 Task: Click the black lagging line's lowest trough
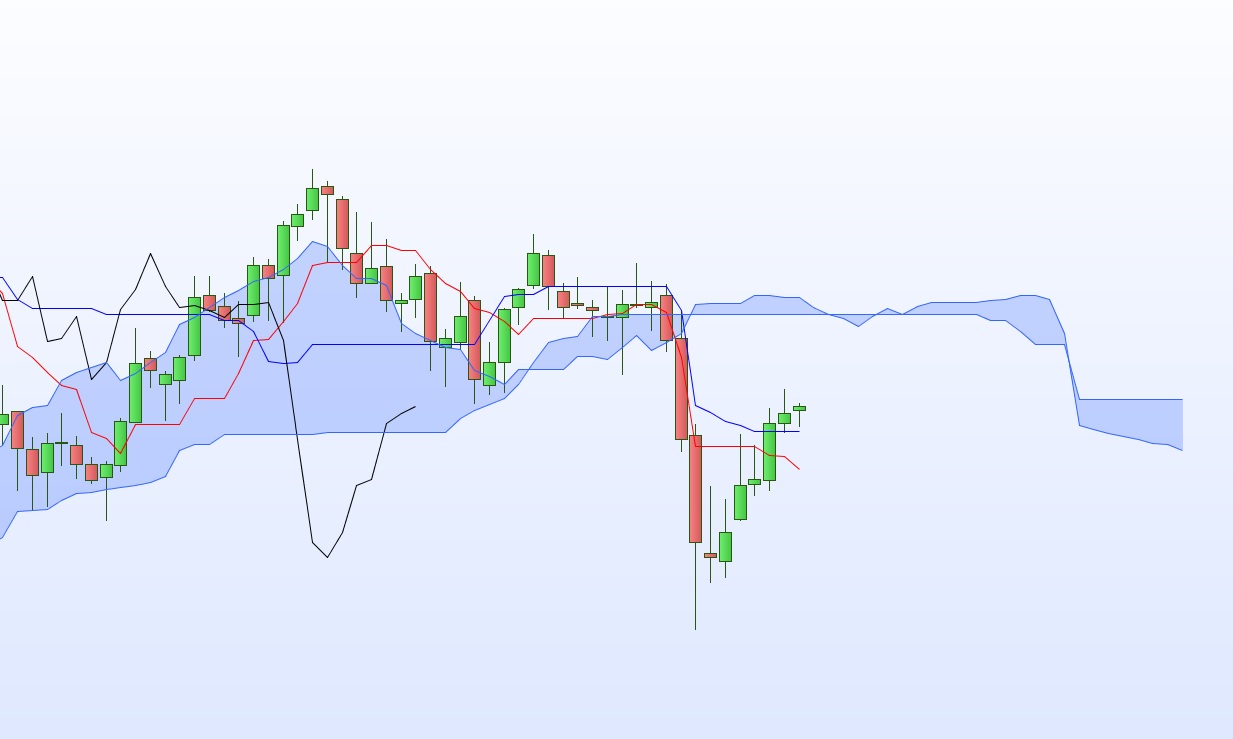327,556
